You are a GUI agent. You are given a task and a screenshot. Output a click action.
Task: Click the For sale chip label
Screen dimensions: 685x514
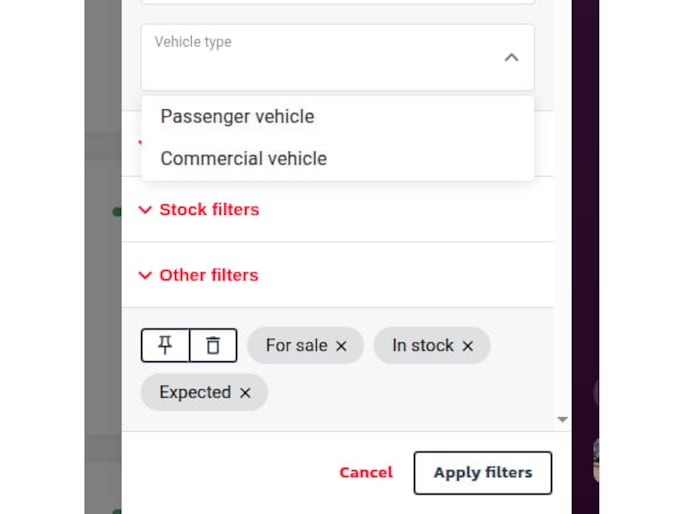click(x=296, y=345)
